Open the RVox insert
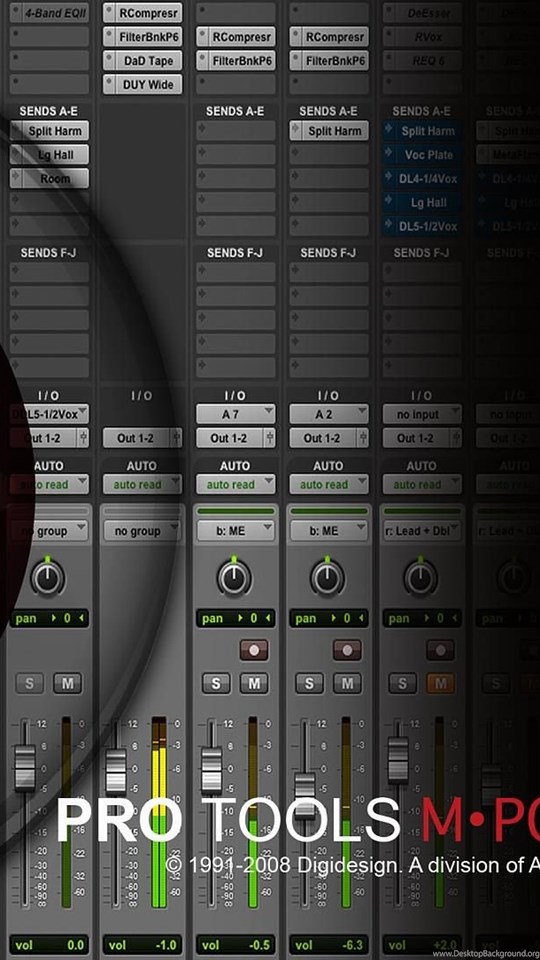This screenshot has height=960, width=540. tap(429, 37)
